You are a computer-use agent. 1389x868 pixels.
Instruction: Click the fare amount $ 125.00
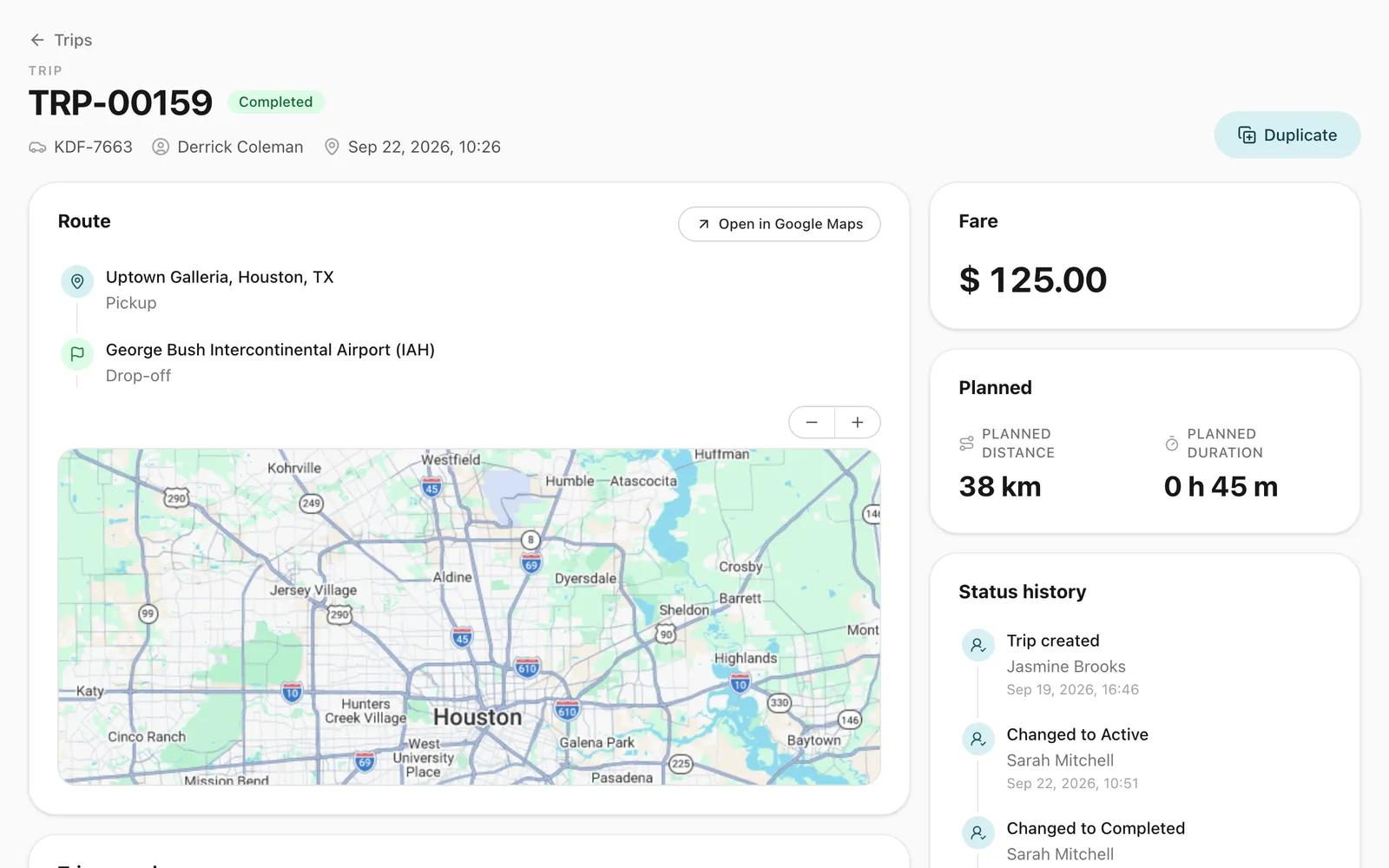click(1033, 279)
